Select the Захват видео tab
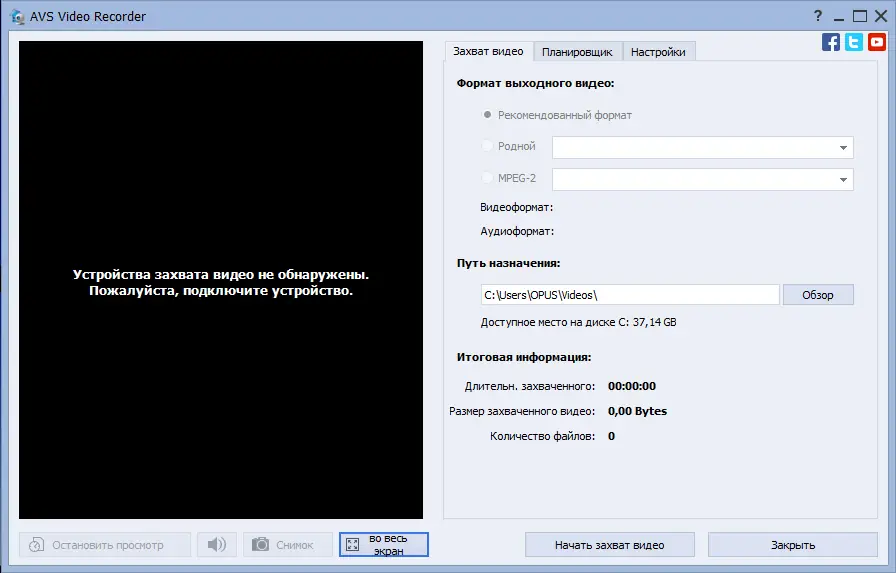896x573 pixels. 489,51
